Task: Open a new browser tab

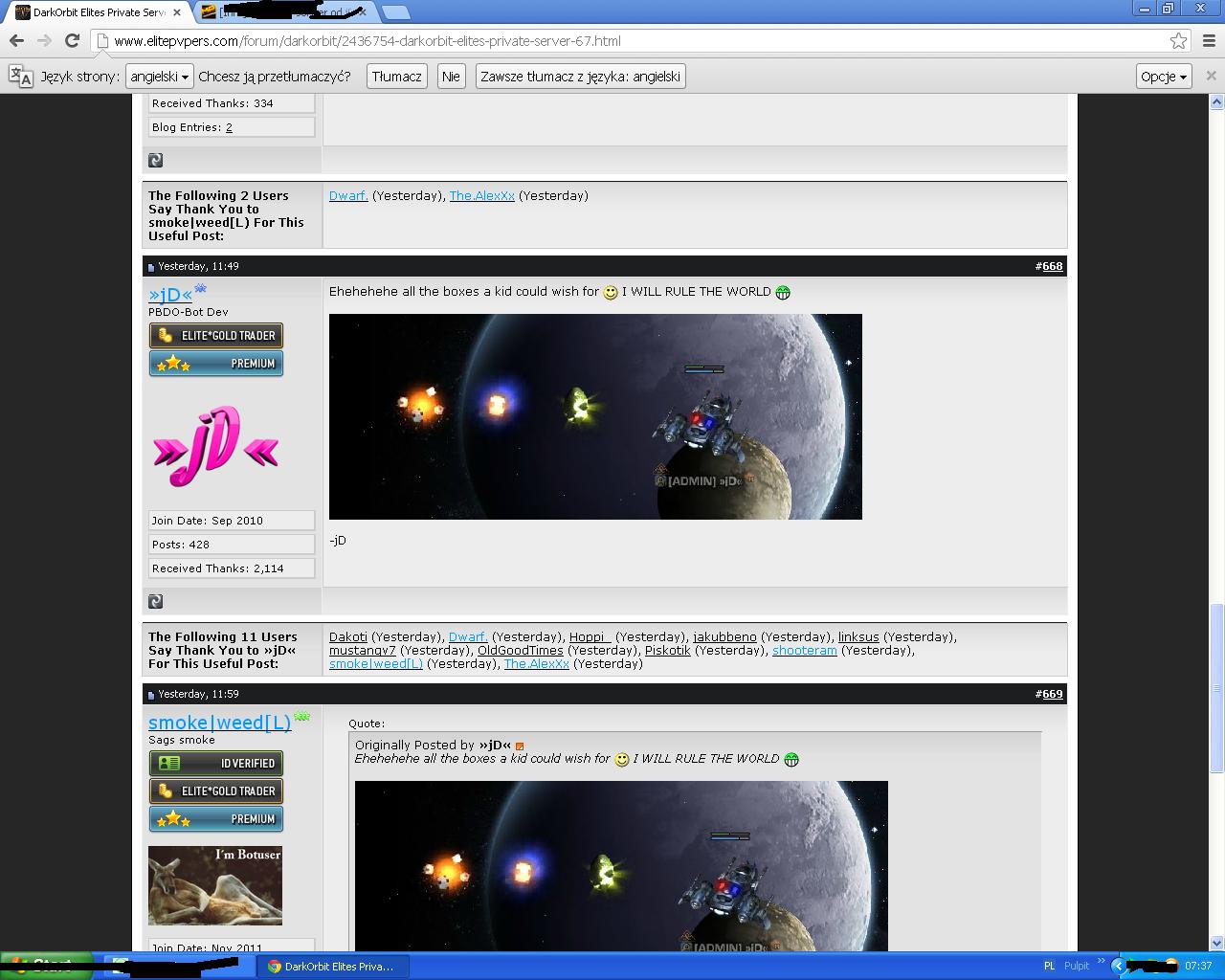Action: (x=396, y=12)
